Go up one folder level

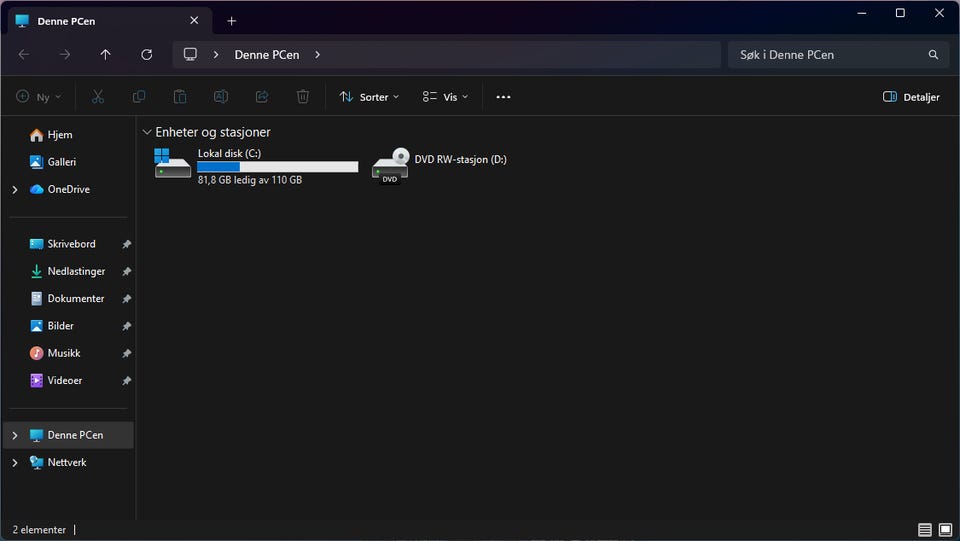coord(105,54)
